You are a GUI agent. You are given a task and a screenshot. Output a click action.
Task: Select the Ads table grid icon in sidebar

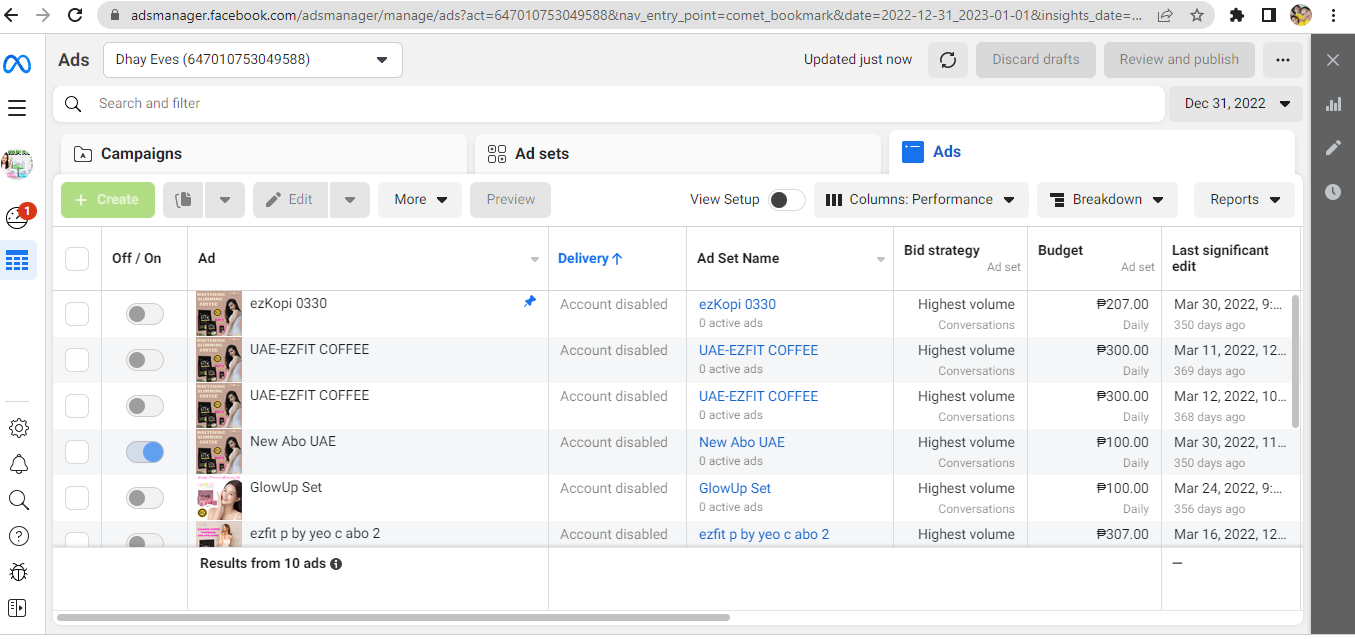pyautogui.click(x=17, y=261)
